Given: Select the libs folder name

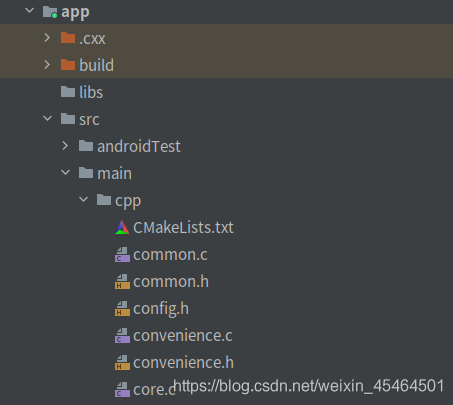Looking at the screenshot, I should point(91,92).
